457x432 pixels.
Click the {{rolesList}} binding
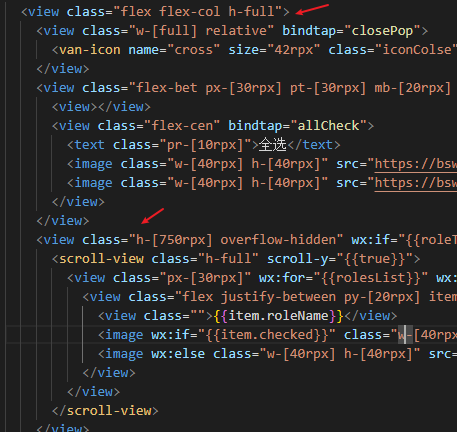[x=371, y=278]
